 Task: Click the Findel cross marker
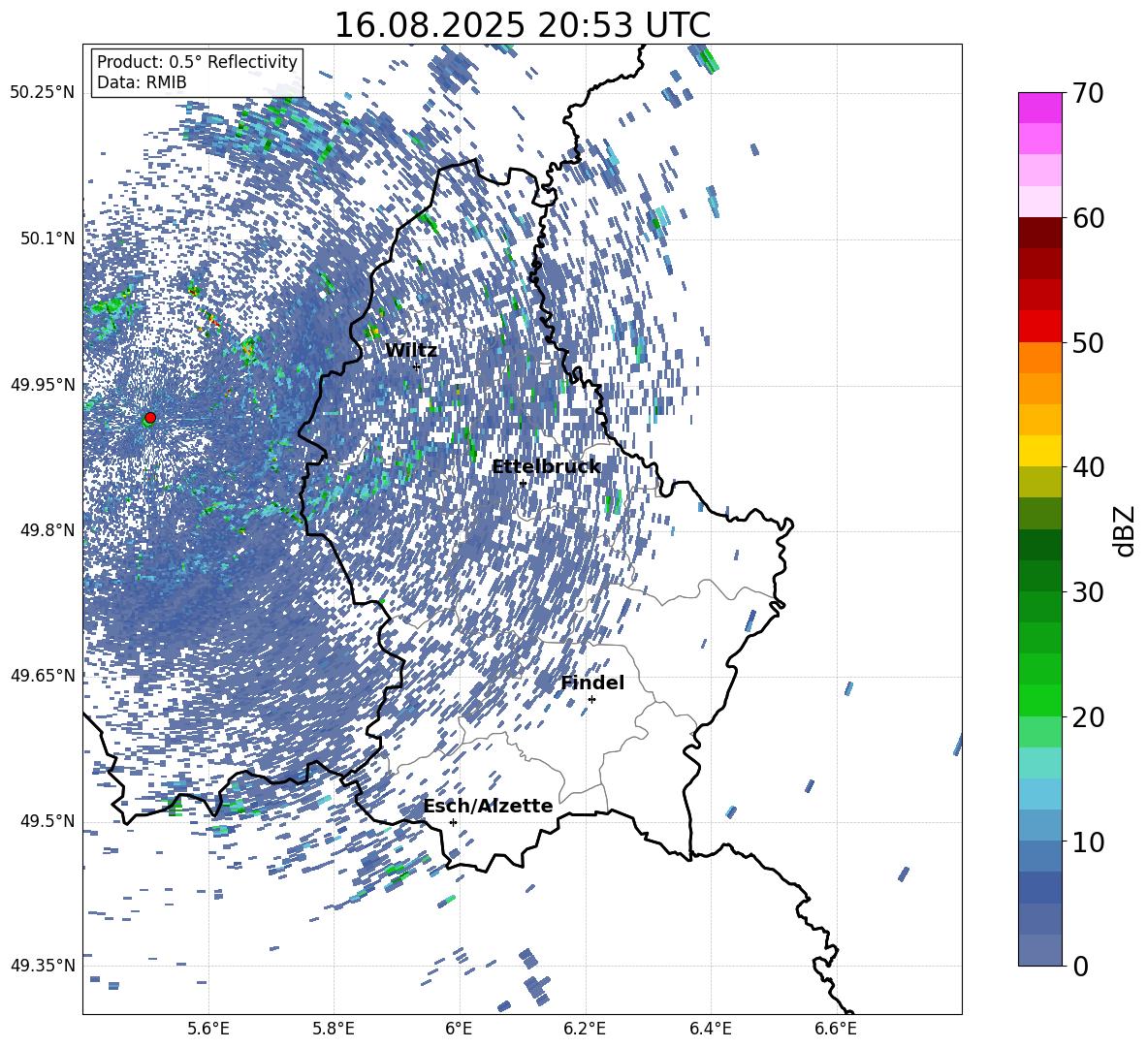click(x=592, y=700)
